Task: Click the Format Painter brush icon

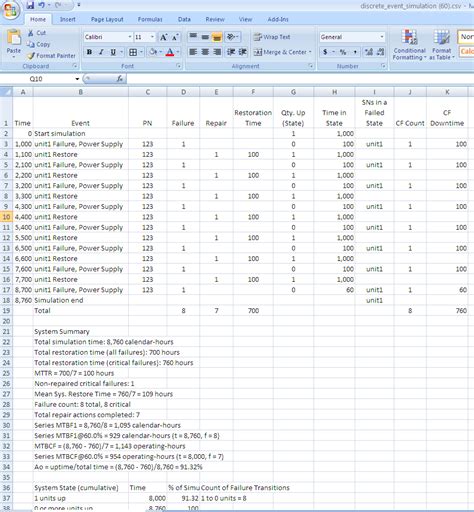Action: (31, 56)
